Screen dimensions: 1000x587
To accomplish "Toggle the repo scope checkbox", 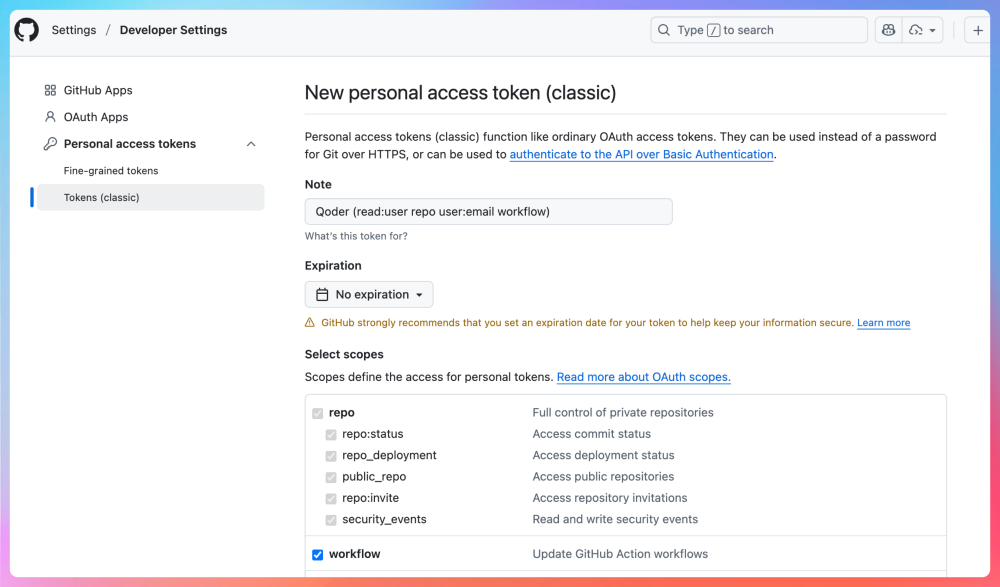I will pyautogui.click(x=318, y=413).
